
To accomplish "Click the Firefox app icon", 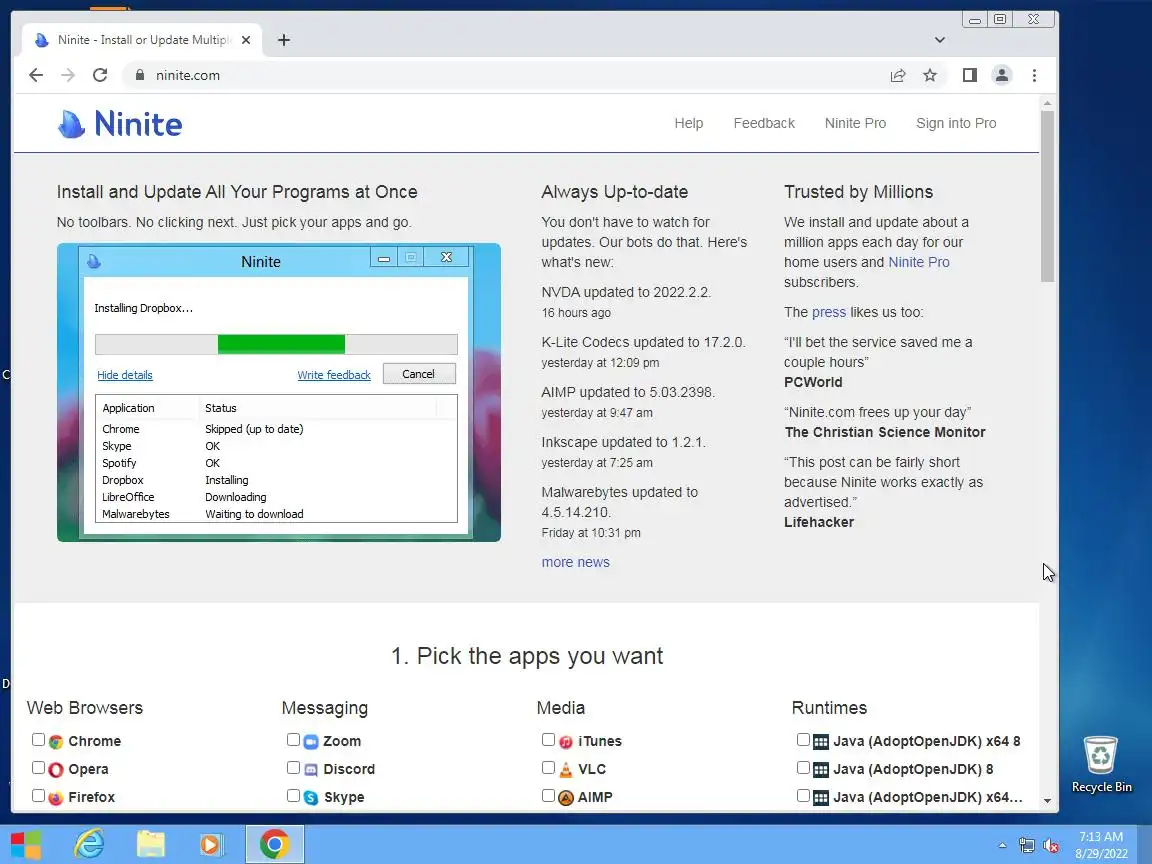I will tap(56, 798).
